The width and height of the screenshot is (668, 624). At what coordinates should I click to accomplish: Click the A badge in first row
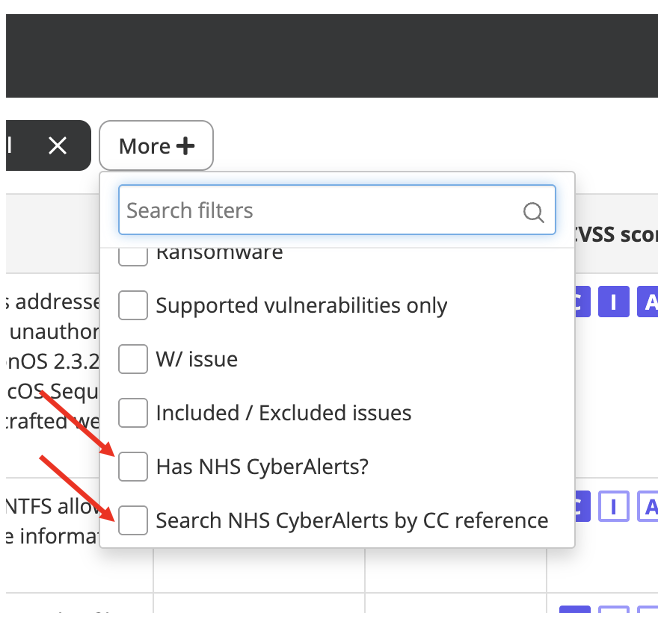coord(649,302)
